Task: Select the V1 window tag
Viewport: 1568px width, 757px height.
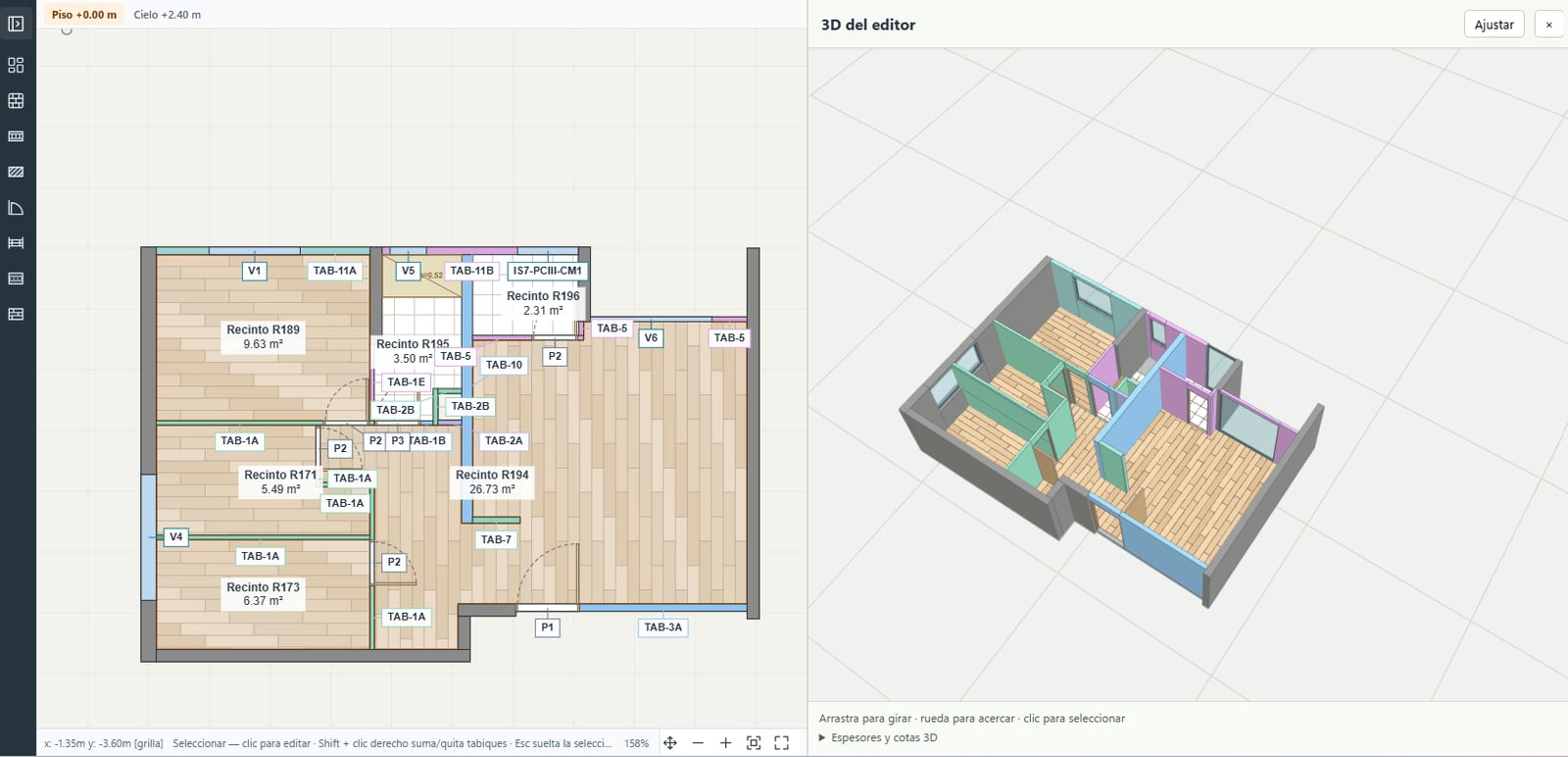Action: click(255, 271)
